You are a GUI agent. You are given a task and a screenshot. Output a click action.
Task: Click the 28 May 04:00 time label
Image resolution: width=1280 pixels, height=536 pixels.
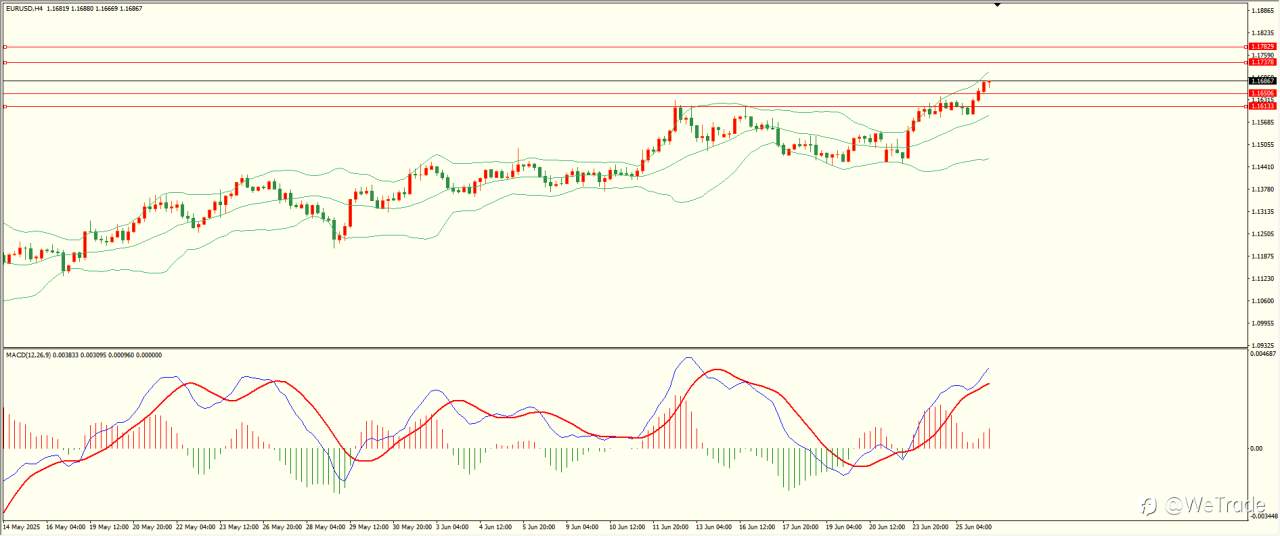click(326, 525)
